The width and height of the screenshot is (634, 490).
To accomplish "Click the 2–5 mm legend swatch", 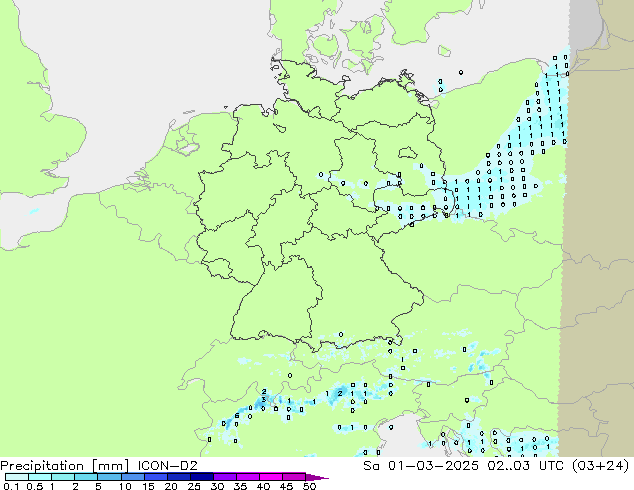I will tap(86, 477).
